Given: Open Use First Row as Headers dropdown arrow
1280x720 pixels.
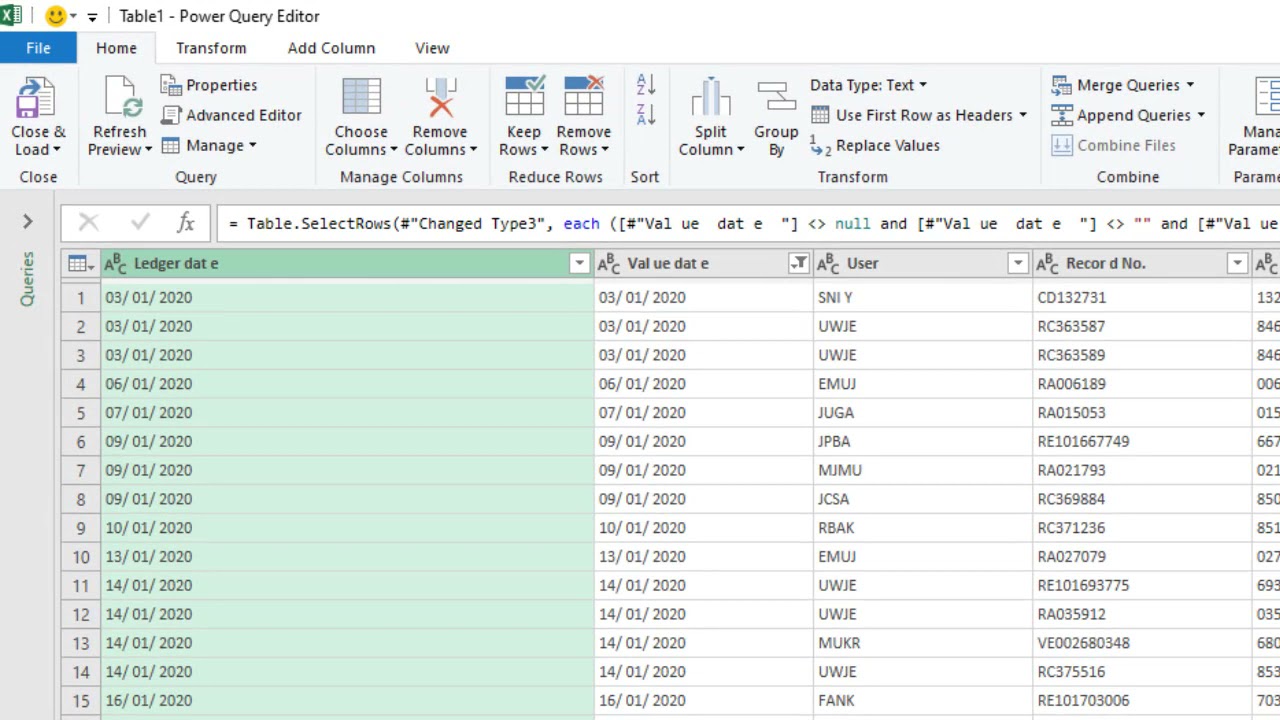Looking at the screenshot, I should (1022, 115).
